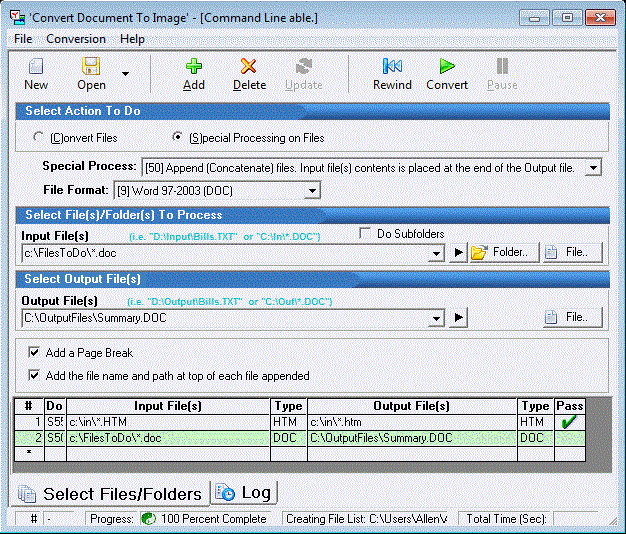Click the Input File(s) column header
Image resolution: width=626 pixels, height=534 pixels.
pos(168,406)
